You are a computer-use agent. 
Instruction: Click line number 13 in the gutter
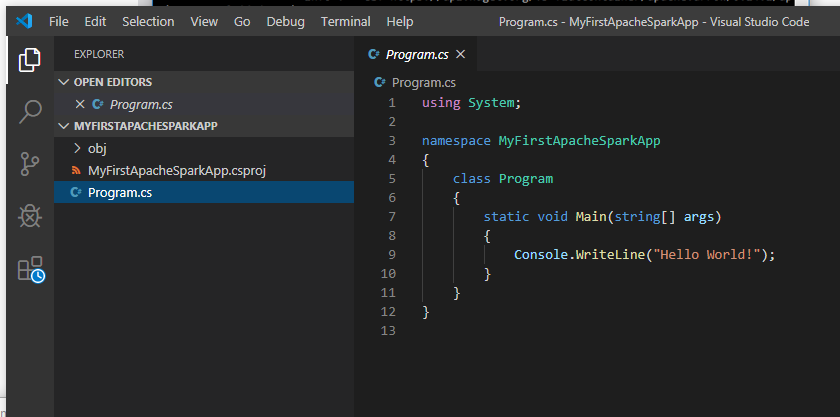(x=388, y=331)
